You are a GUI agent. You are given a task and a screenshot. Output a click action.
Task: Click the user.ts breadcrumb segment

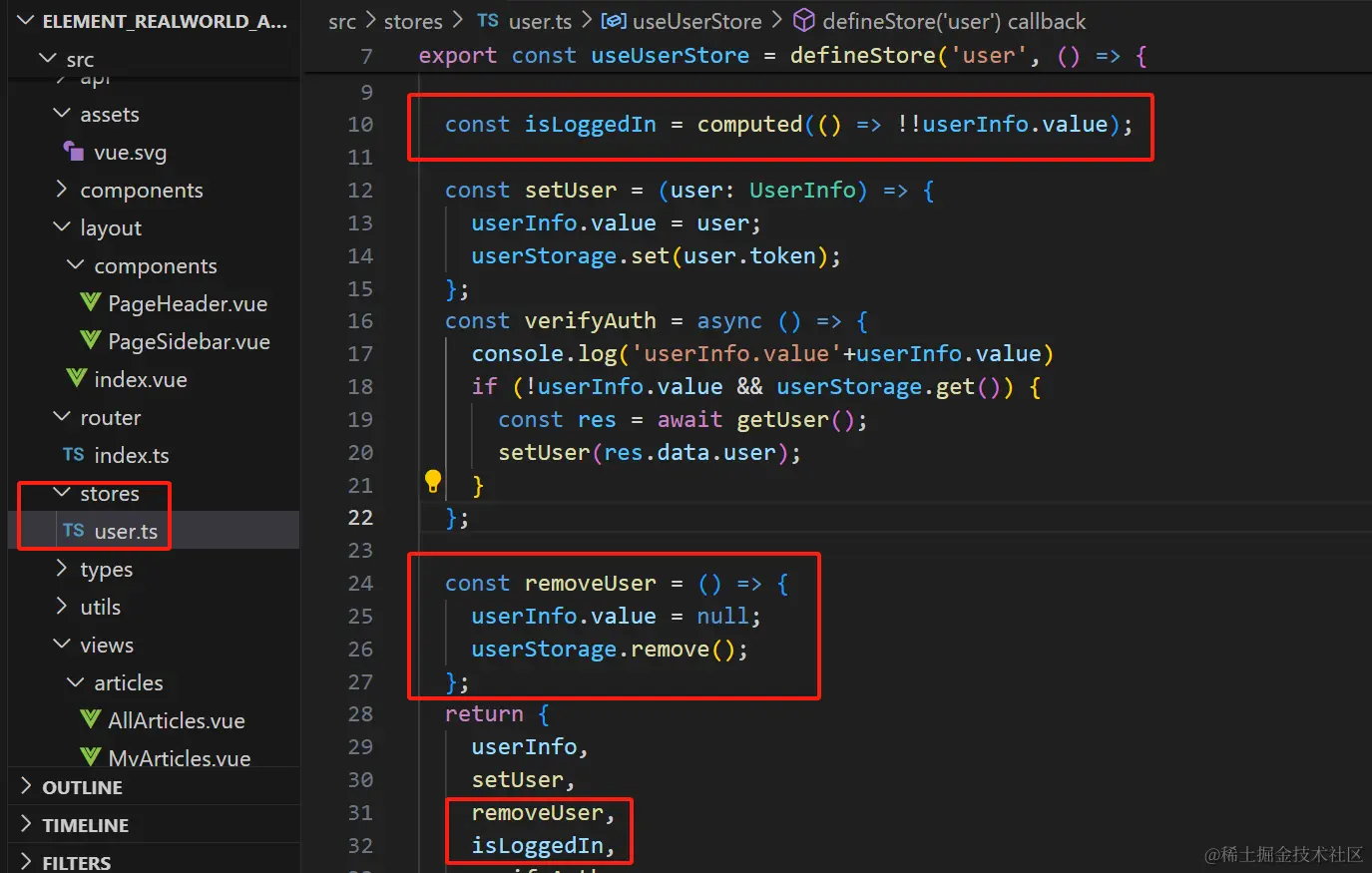[540, 22]
